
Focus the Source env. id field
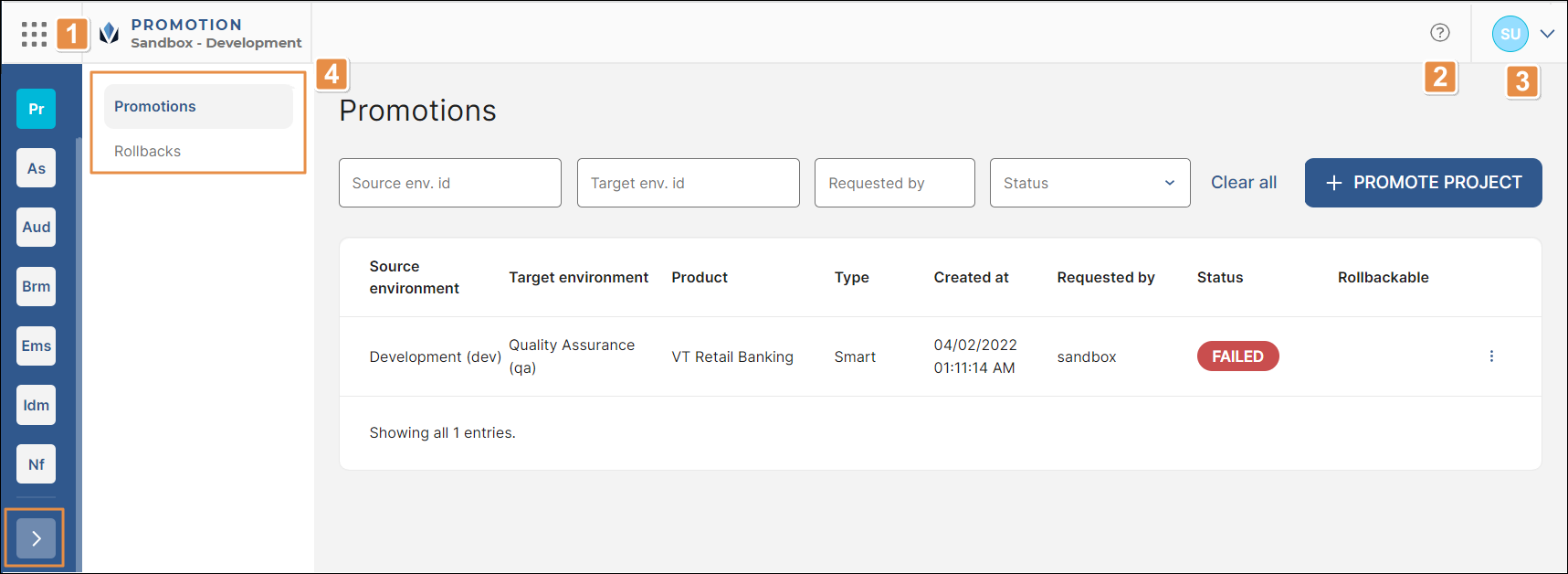pos(449,183)
